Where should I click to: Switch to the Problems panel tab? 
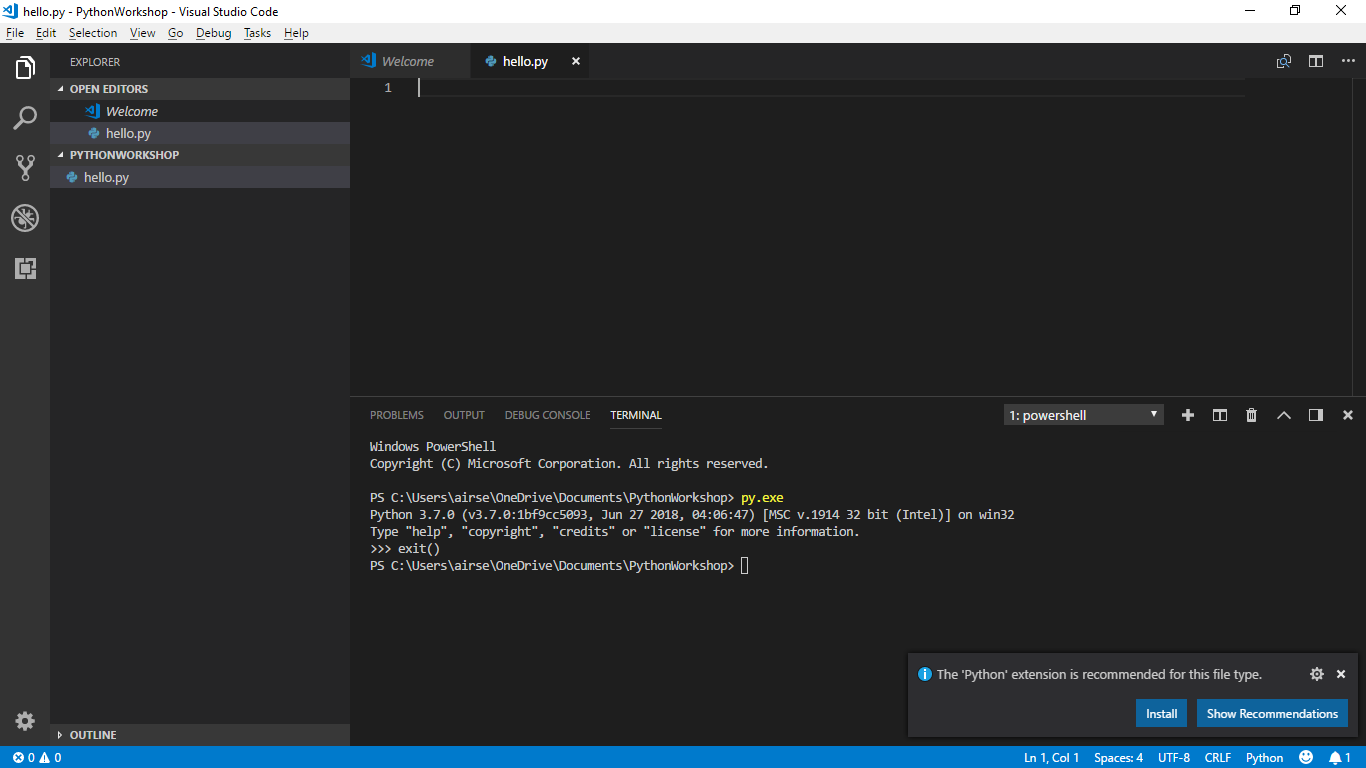[x=397, y=415]
